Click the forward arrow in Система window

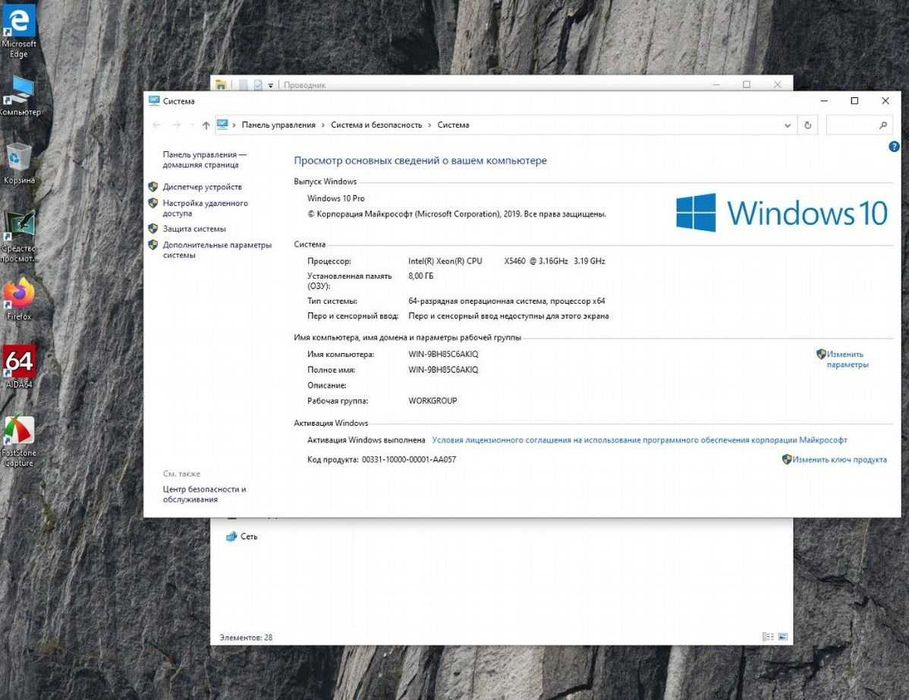coord(176,125)
